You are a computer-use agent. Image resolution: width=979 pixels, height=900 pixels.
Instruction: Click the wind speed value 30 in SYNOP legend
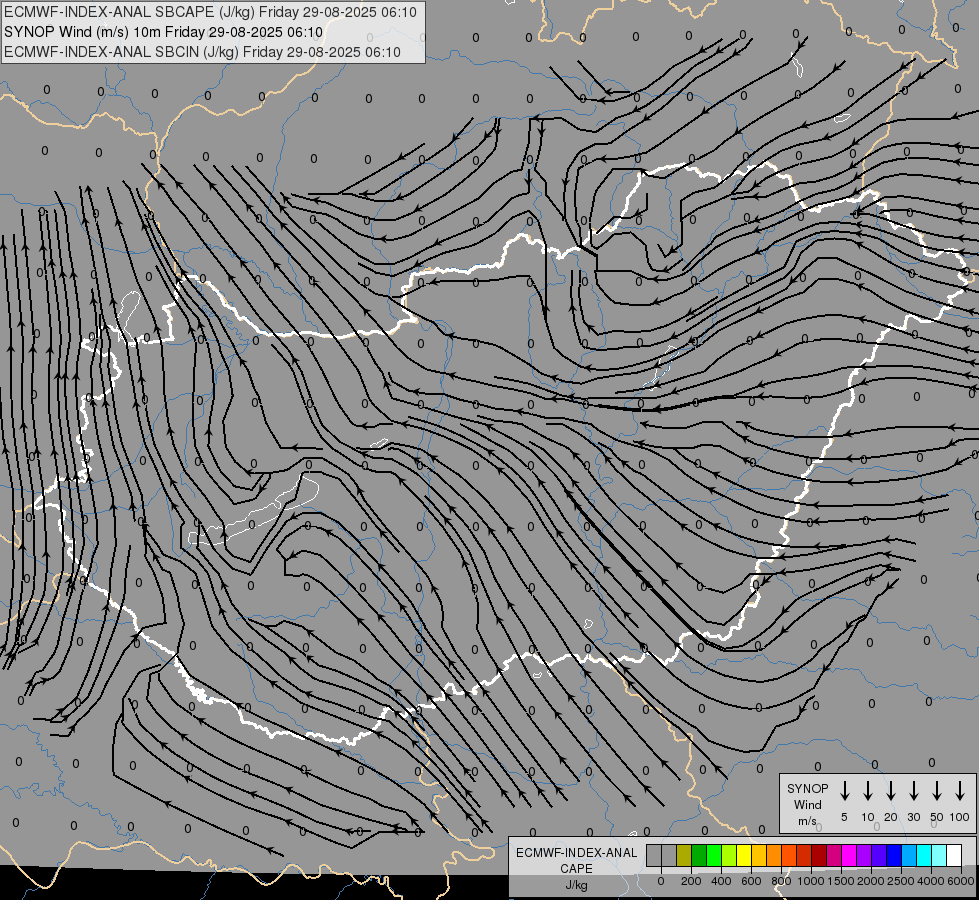pos(913,817)
